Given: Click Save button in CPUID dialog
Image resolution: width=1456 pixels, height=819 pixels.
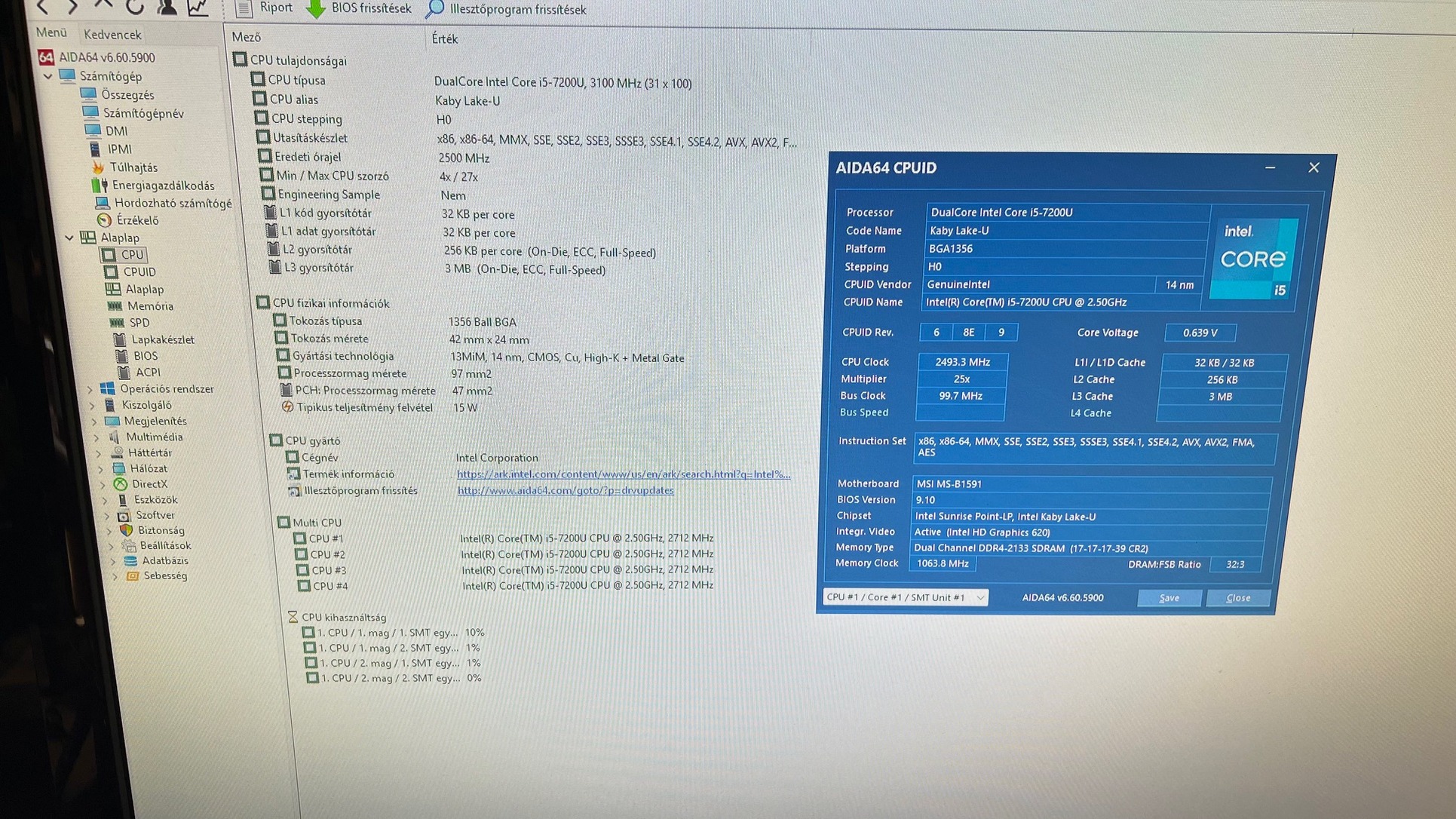Looking at the screenshot, I should pos(1169,598).
